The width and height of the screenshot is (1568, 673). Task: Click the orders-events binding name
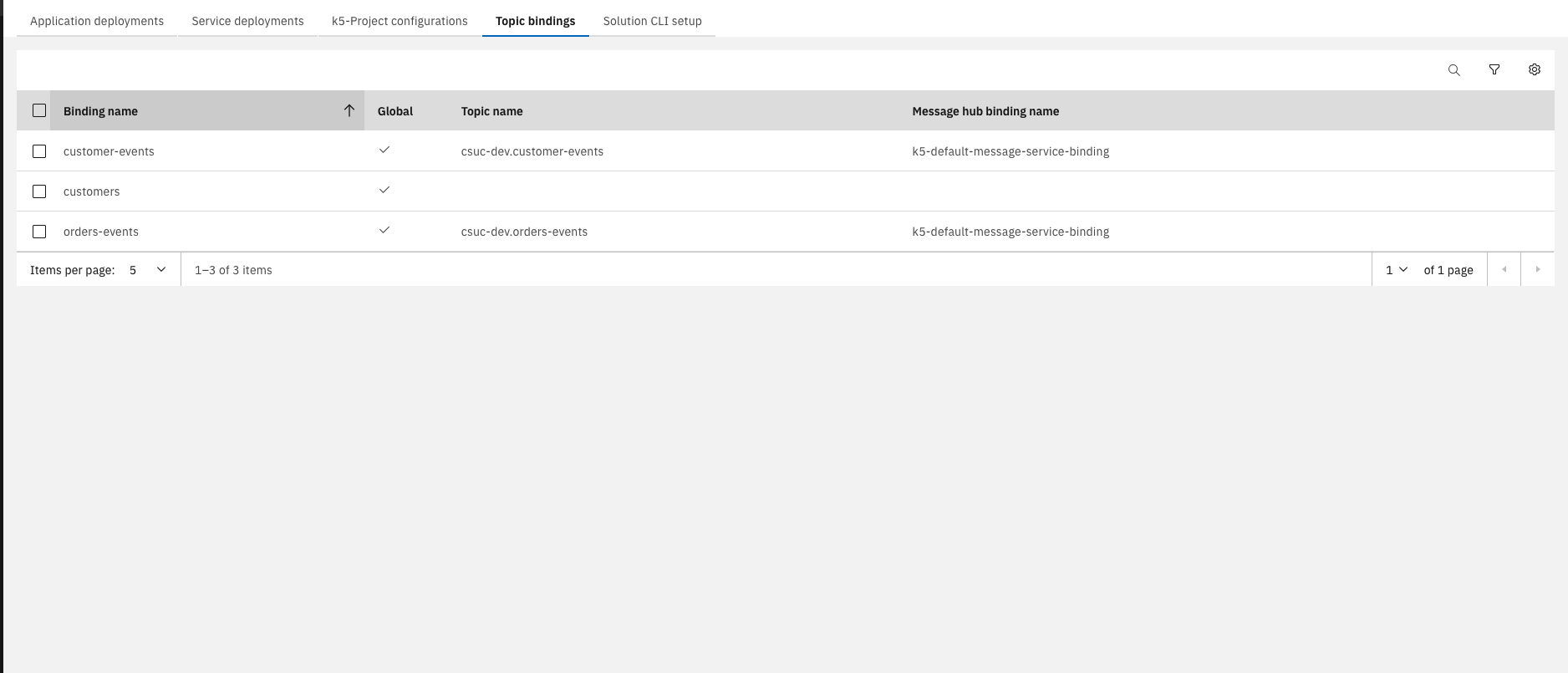click(x=101, y=232)
